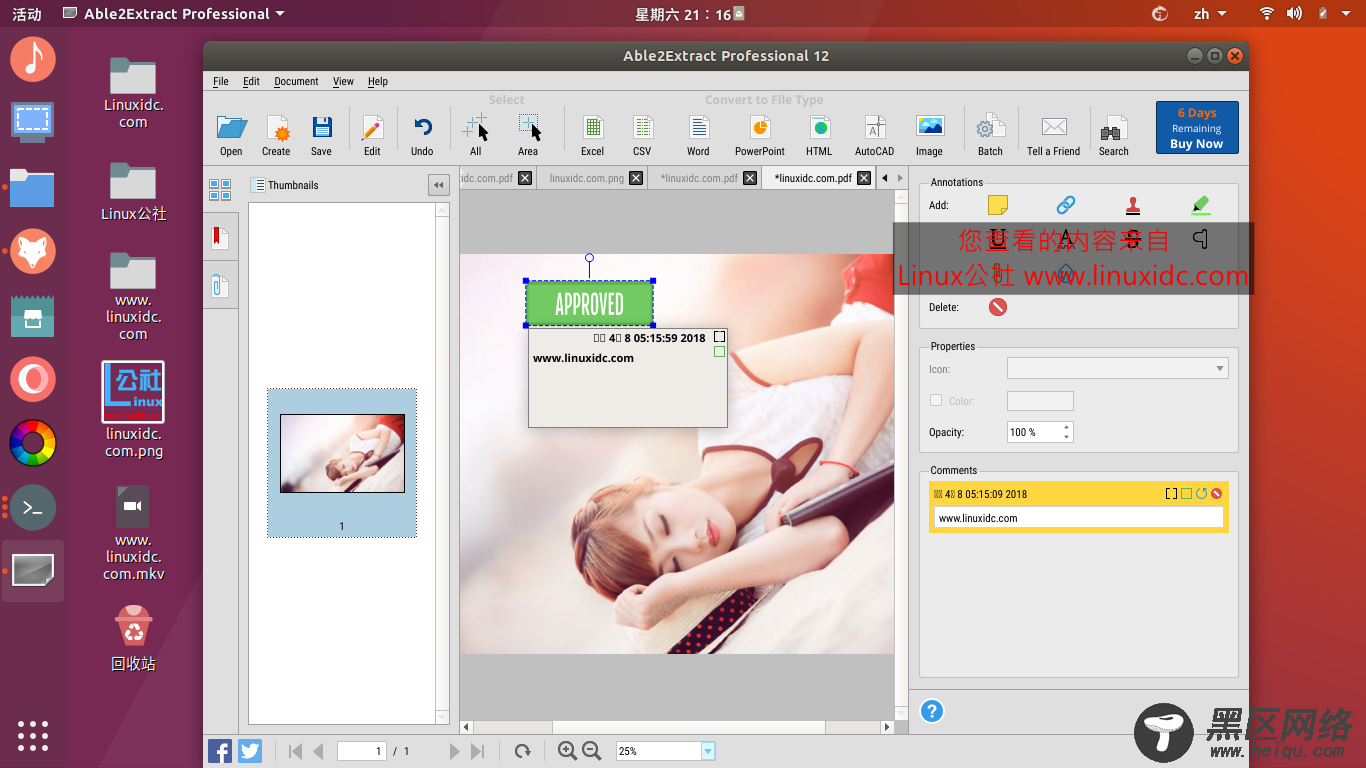Screen dimensions: 1366x768
Task: Open the zoom level dropdown
Action: point(708,751)
